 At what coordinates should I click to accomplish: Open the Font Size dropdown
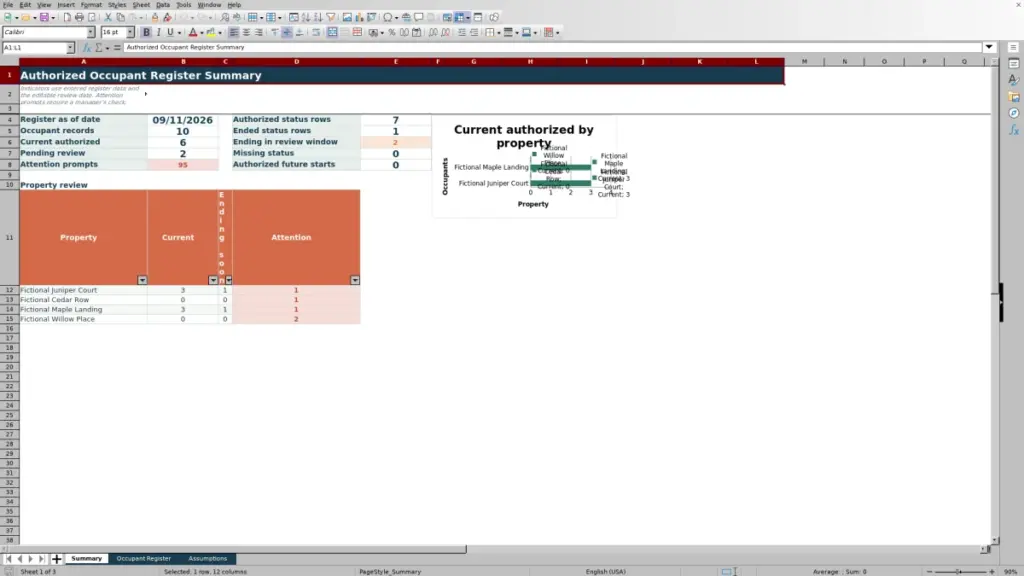tap(130, 33)
